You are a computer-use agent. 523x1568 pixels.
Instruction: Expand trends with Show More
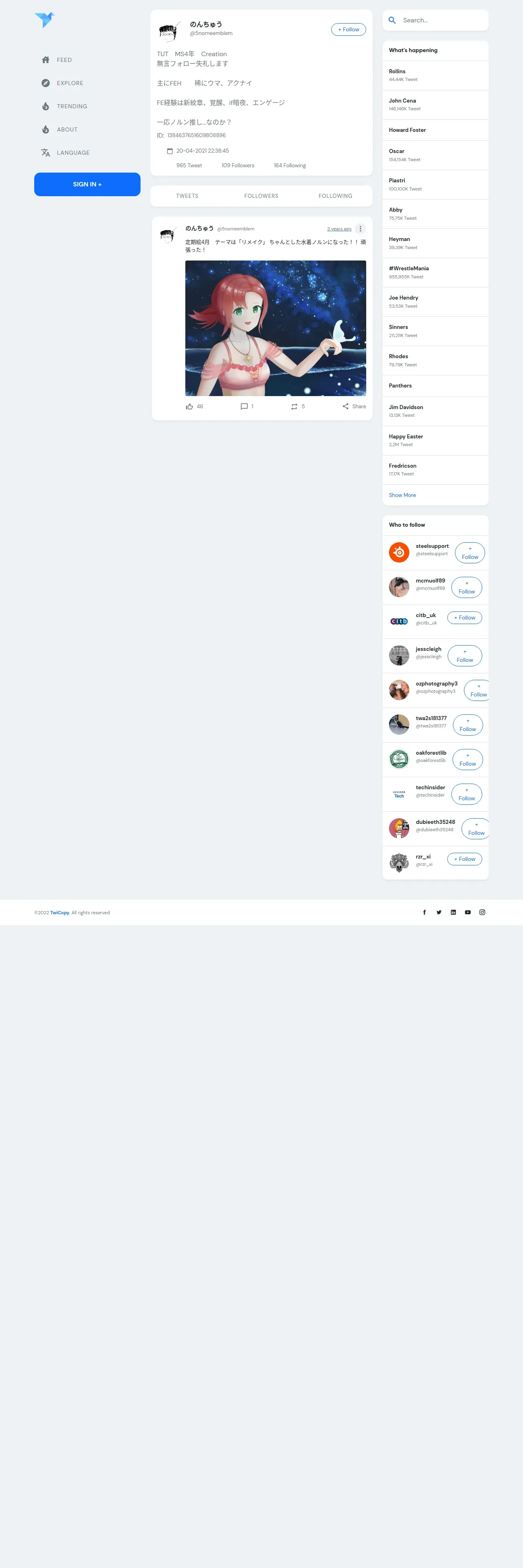402,495
